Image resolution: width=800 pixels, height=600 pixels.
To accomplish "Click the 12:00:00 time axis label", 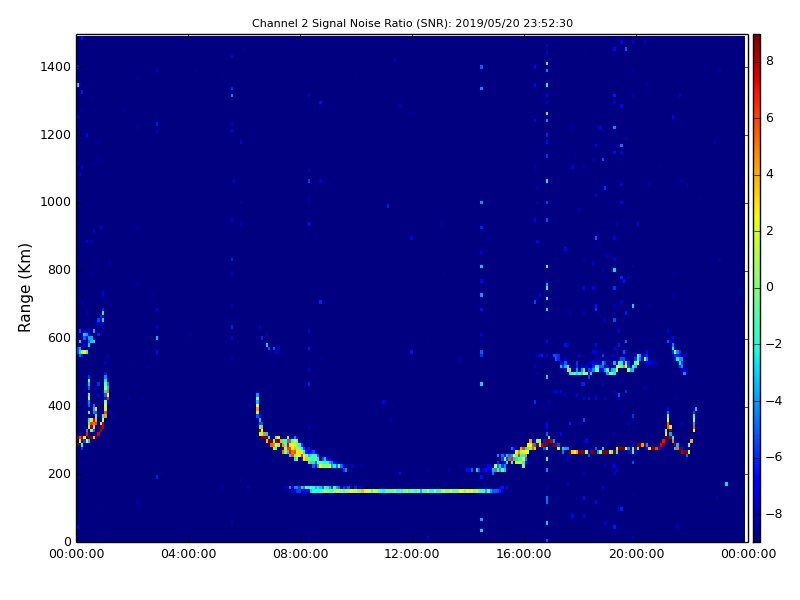I will pyautogui.click(x=412, y=554).
